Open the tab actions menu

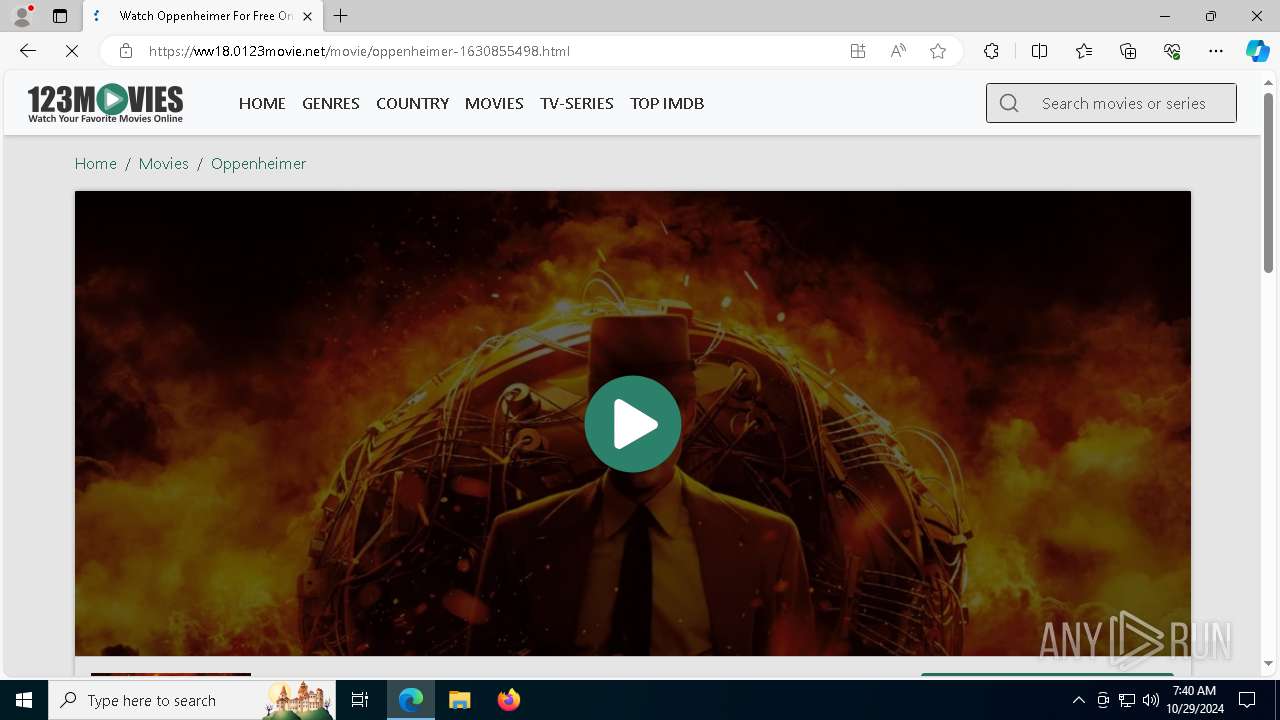coord(60,16)
